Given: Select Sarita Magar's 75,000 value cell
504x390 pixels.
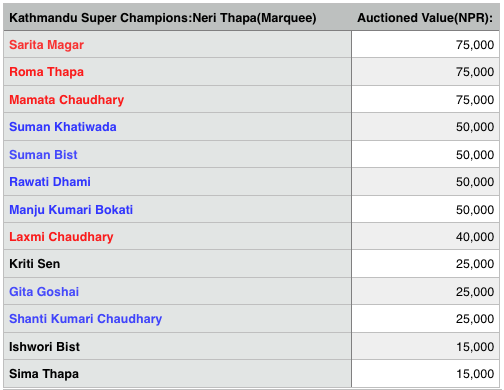Looking at the screenshot, I should [425, 45].
